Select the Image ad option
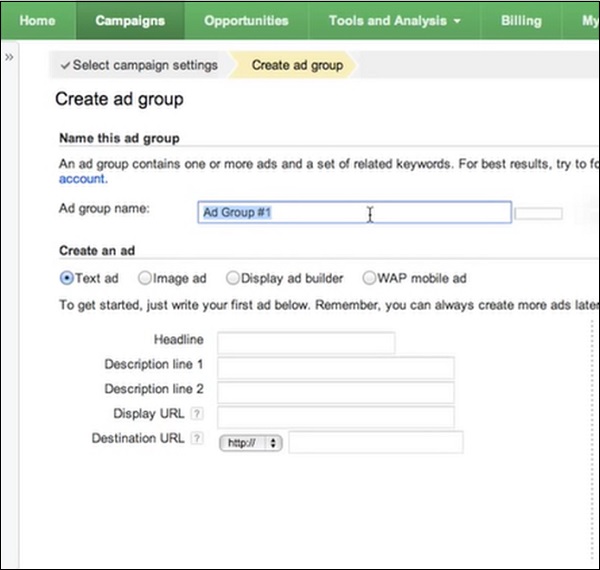Viewport: 600px width, 570px height. point(145,279)
